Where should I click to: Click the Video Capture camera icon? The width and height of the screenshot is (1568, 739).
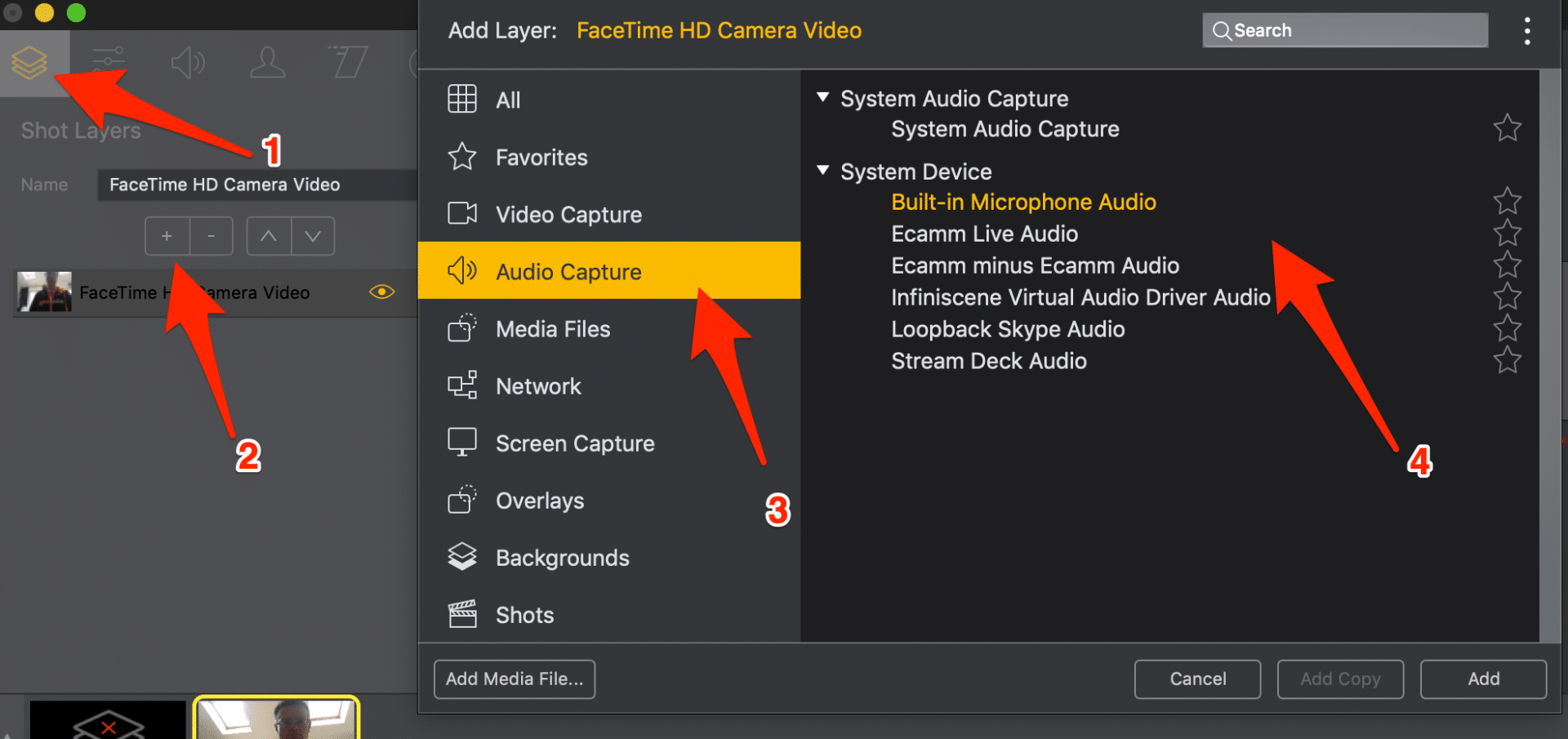click(462, 213)
